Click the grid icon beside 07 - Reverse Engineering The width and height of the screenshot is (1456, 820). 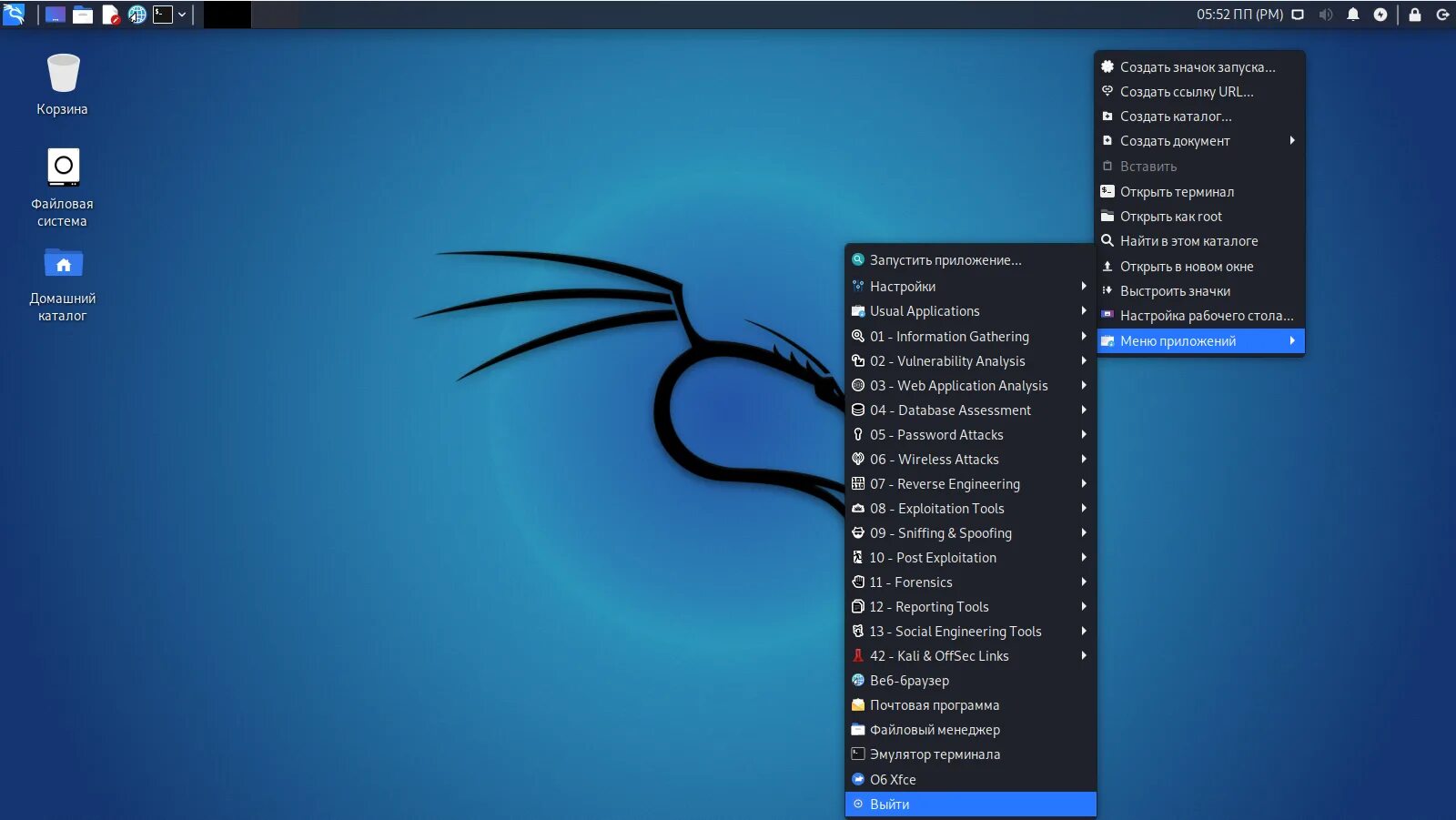pyautogui.click(x=858, y=484)
